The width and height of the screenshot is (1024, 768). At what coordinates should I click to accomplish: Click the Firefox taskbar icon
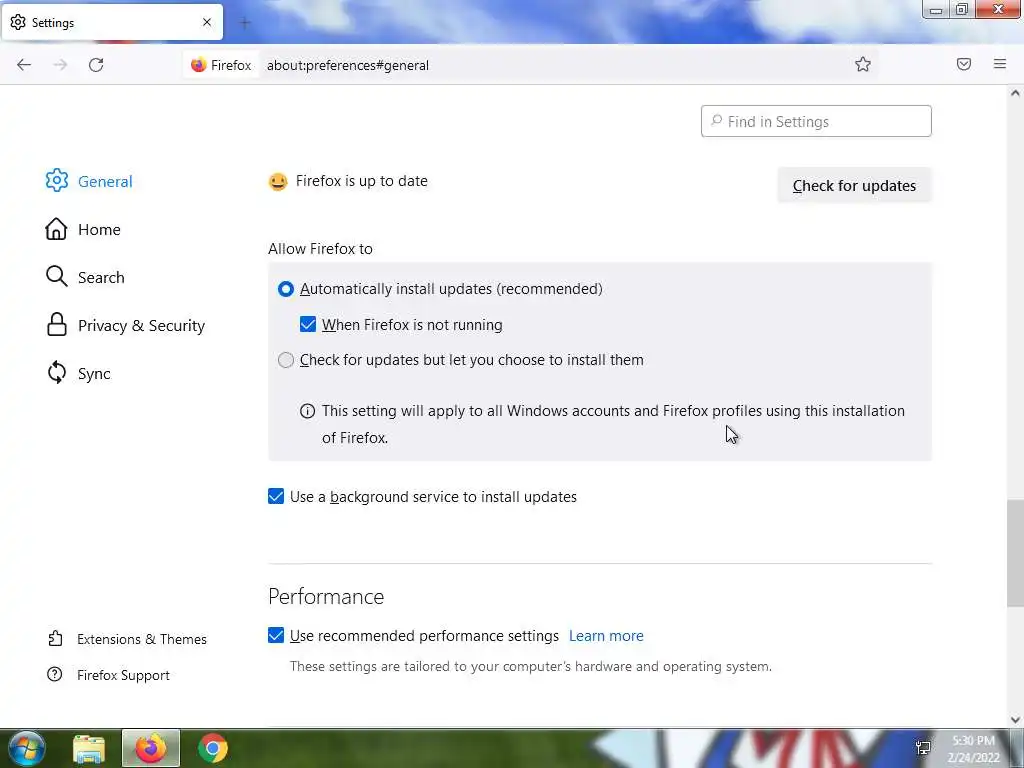[x=151, y=748]
